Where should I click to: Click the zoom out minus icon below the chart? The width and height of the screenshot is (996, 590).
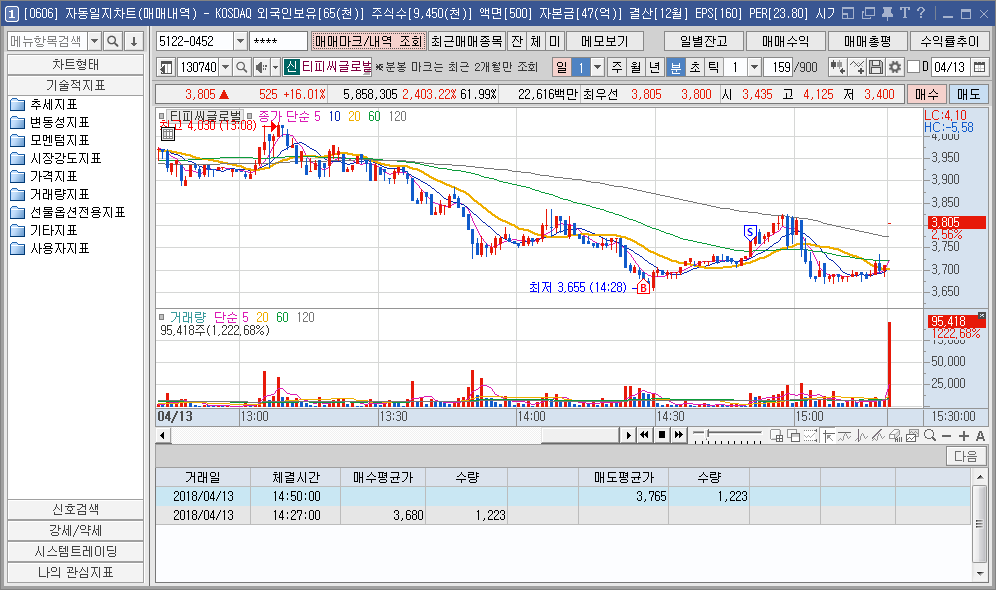[946, 434]
